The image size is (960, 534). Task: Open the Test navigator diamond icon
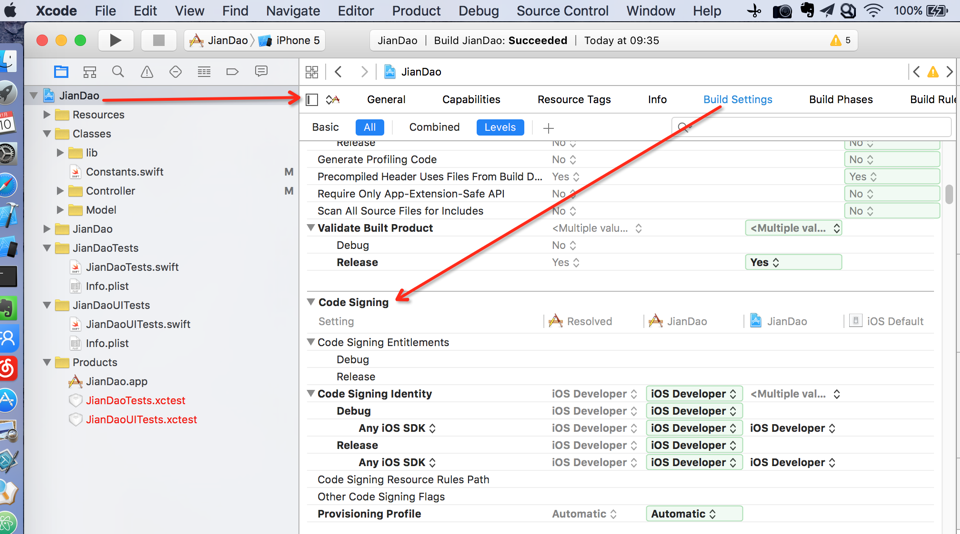pyautogui.click(x=176, y=72)
